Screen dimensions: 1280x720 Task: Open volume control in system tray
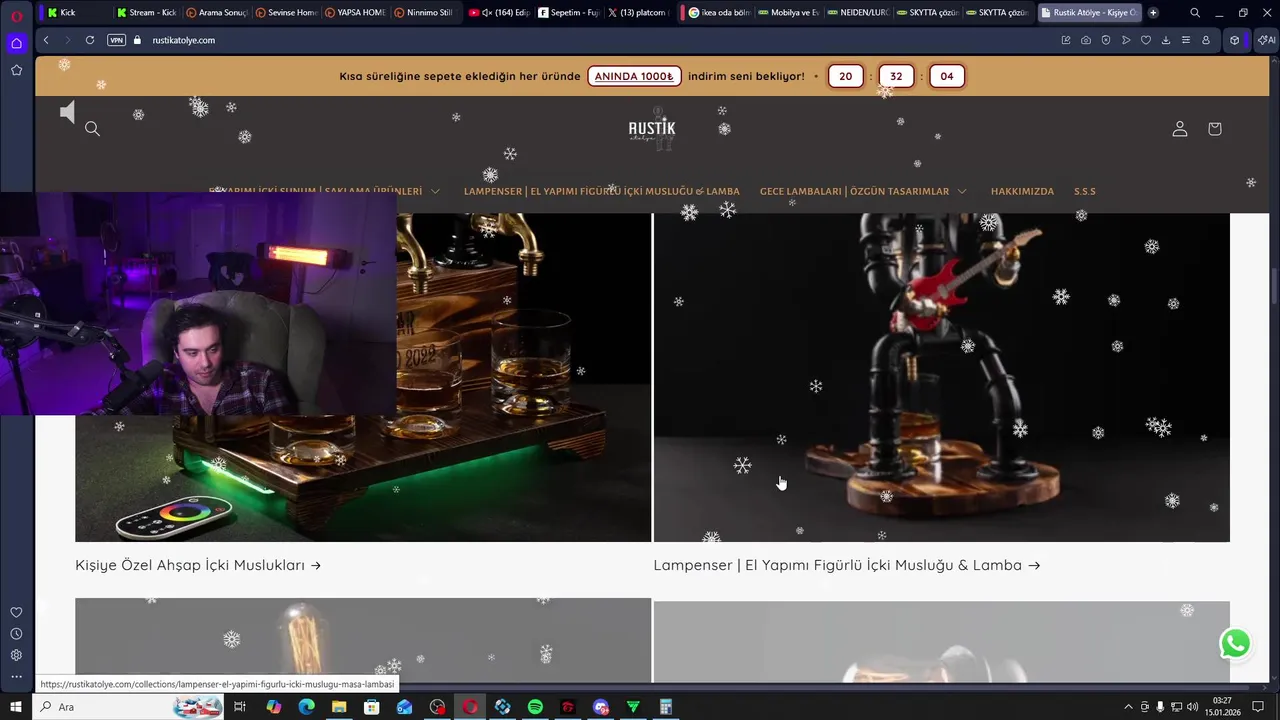pos(1192,707)
